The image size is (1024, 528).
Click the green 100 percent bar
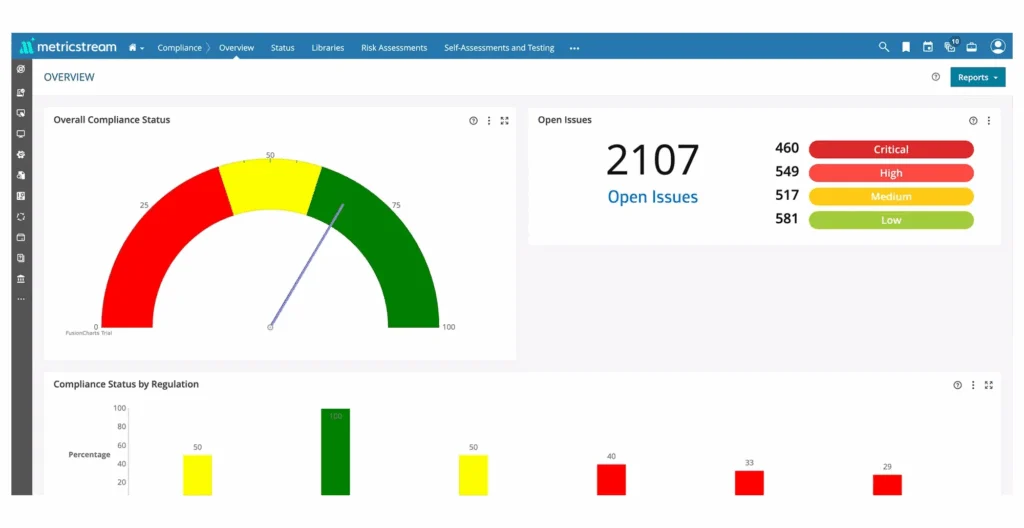pos(335,452)
